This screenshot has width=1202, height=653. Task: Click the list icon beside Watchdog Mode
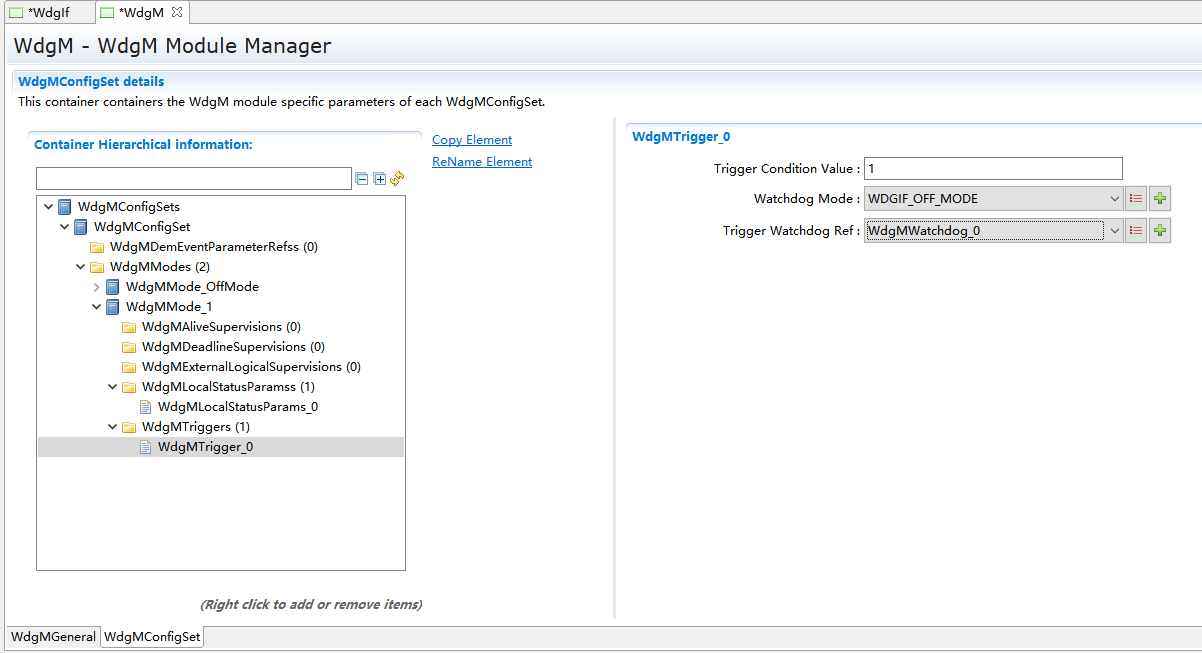point(1136,199)
